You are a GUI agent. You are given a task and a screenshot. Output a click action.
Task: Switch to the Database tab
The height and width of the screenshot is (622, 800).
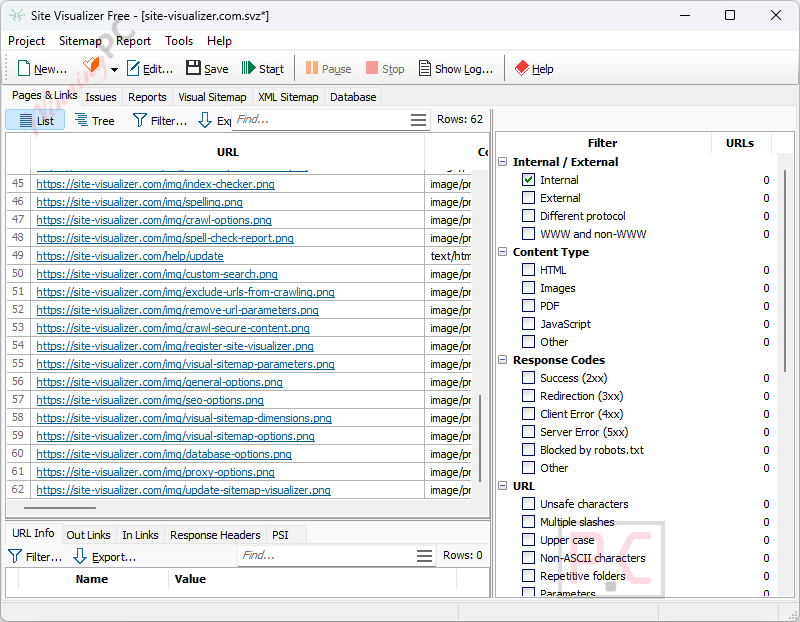click(x=353, y=97)
